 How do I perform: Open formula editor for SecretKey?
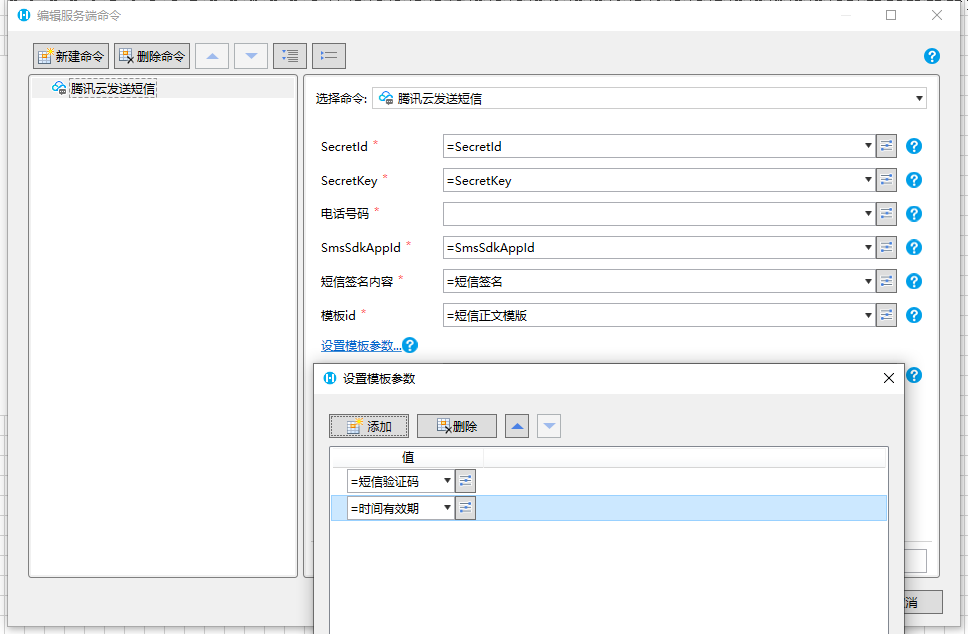pyautogui.click(x=887, y=180)
